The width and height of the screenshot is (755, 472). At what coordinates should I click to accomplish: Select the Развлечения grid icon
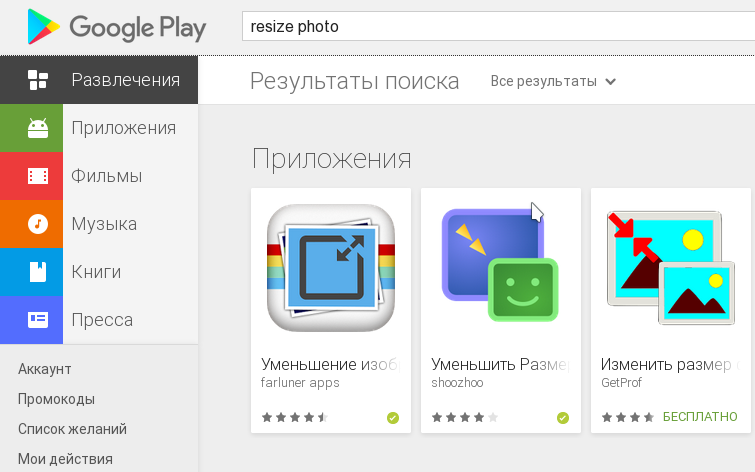coord(38,80)
